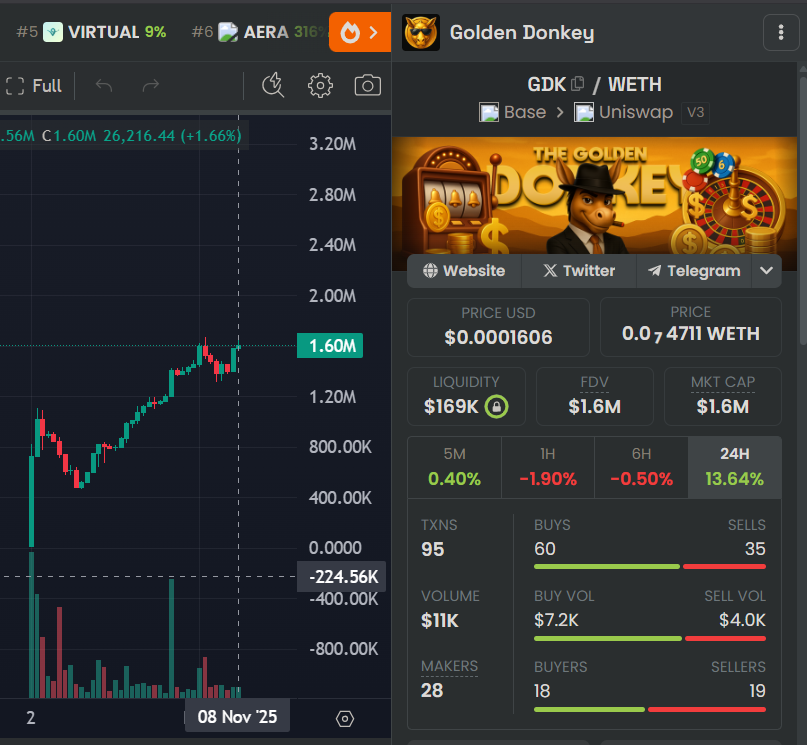Click the SELL VOL $4.0K value
Screen dimensions: 807x745
click(742, 620)
